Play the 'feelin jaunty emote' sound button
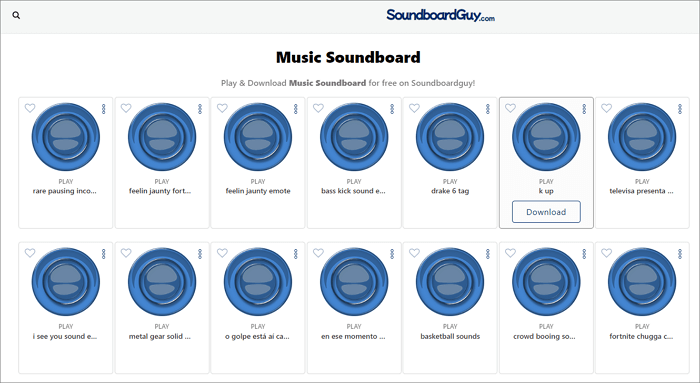The image size is (700, 383). (x=258, y=137)
